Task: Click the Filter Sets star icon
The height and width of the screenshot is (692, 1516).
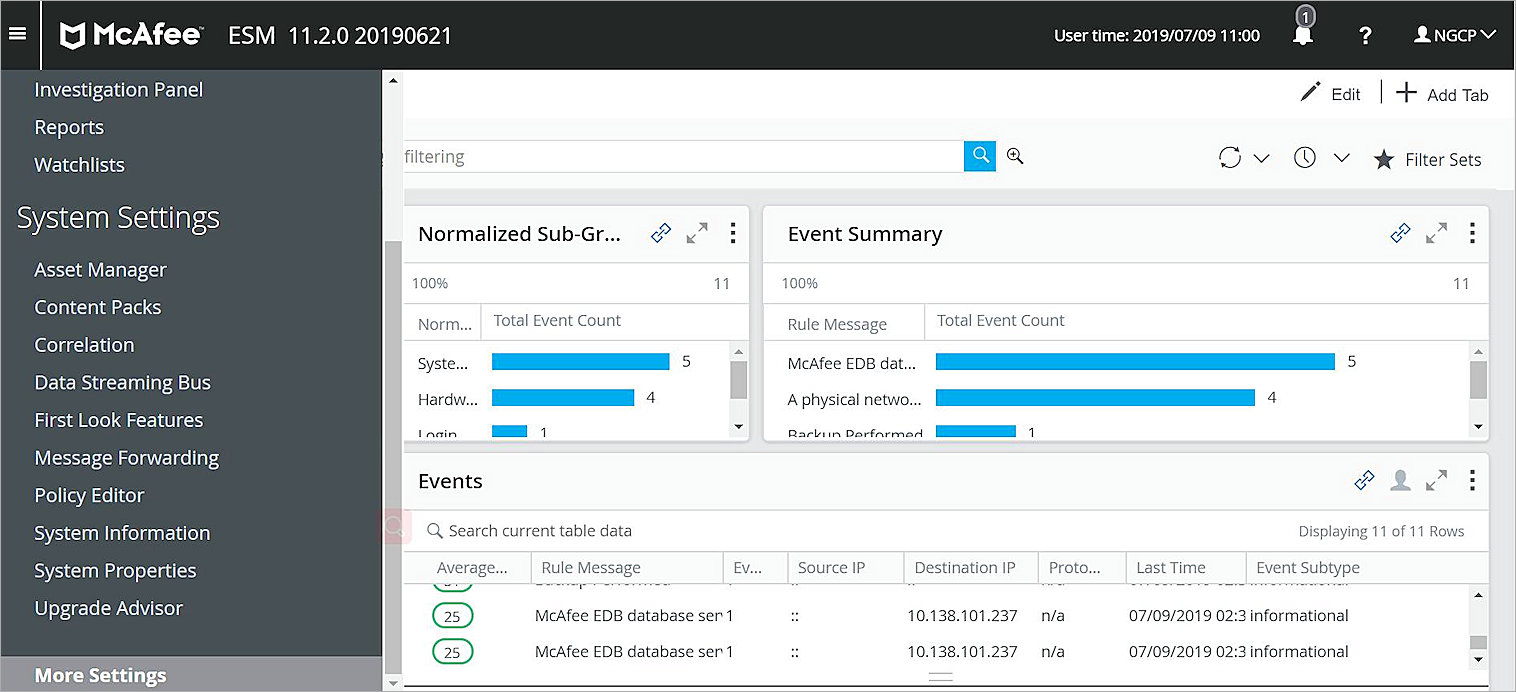Action: (1384, 159)
